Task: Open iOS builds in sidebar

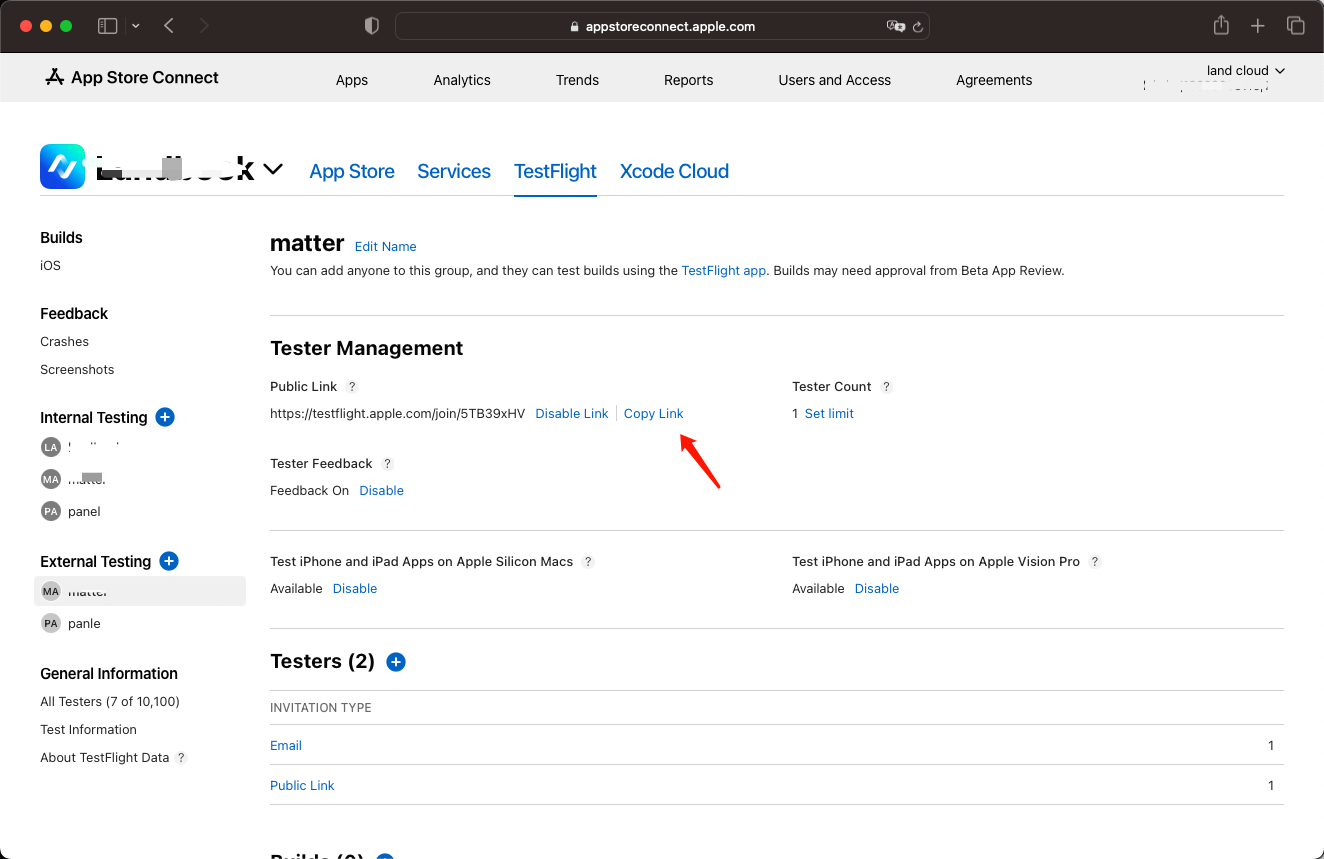Action: click(50, 265)
